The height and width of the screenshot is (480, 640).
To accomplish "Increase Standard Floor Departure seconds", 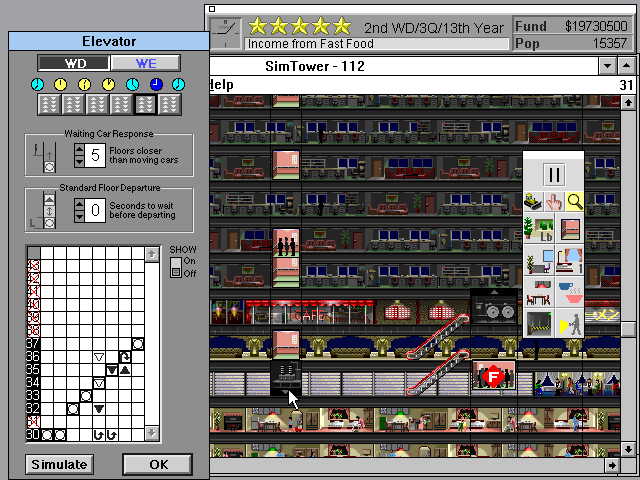I will (79, 204).
